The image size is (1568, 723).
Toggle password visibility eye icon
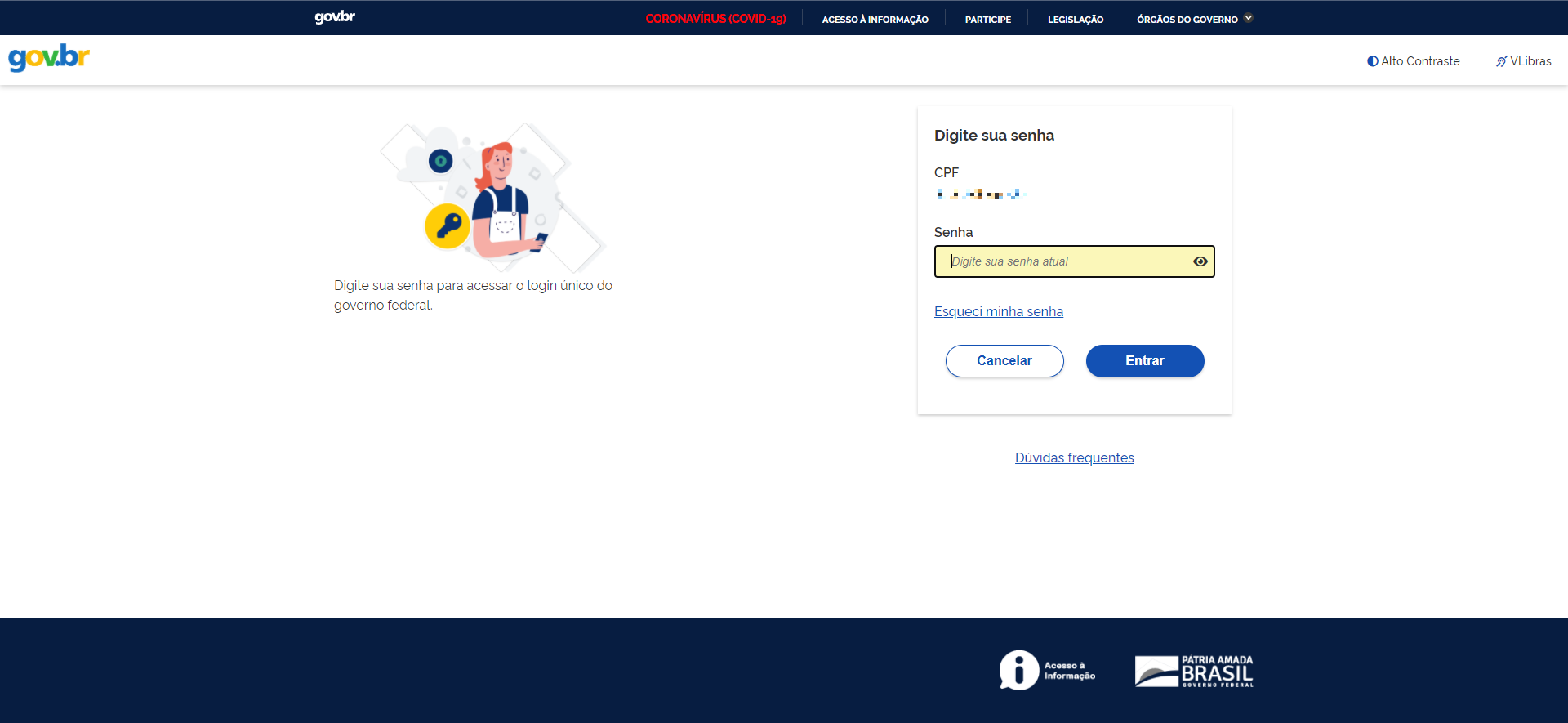[x=1200, y=261]
